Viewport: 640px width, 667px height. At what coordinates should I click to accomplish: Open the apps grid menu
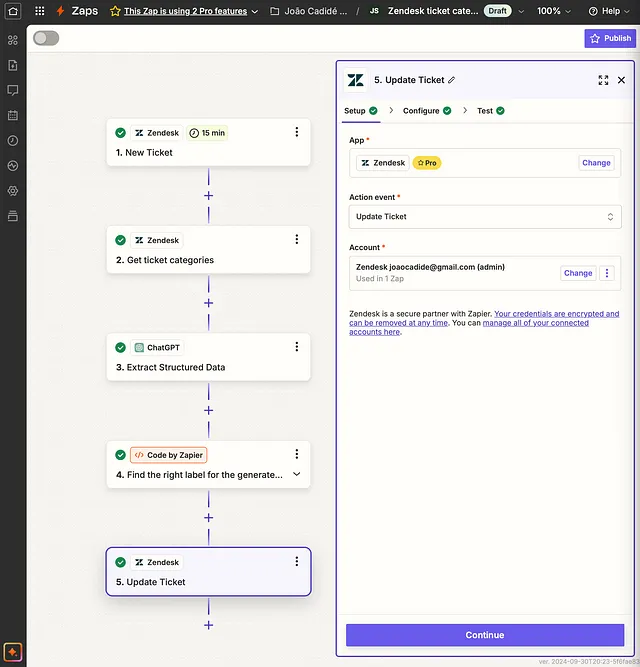point(40,11)
